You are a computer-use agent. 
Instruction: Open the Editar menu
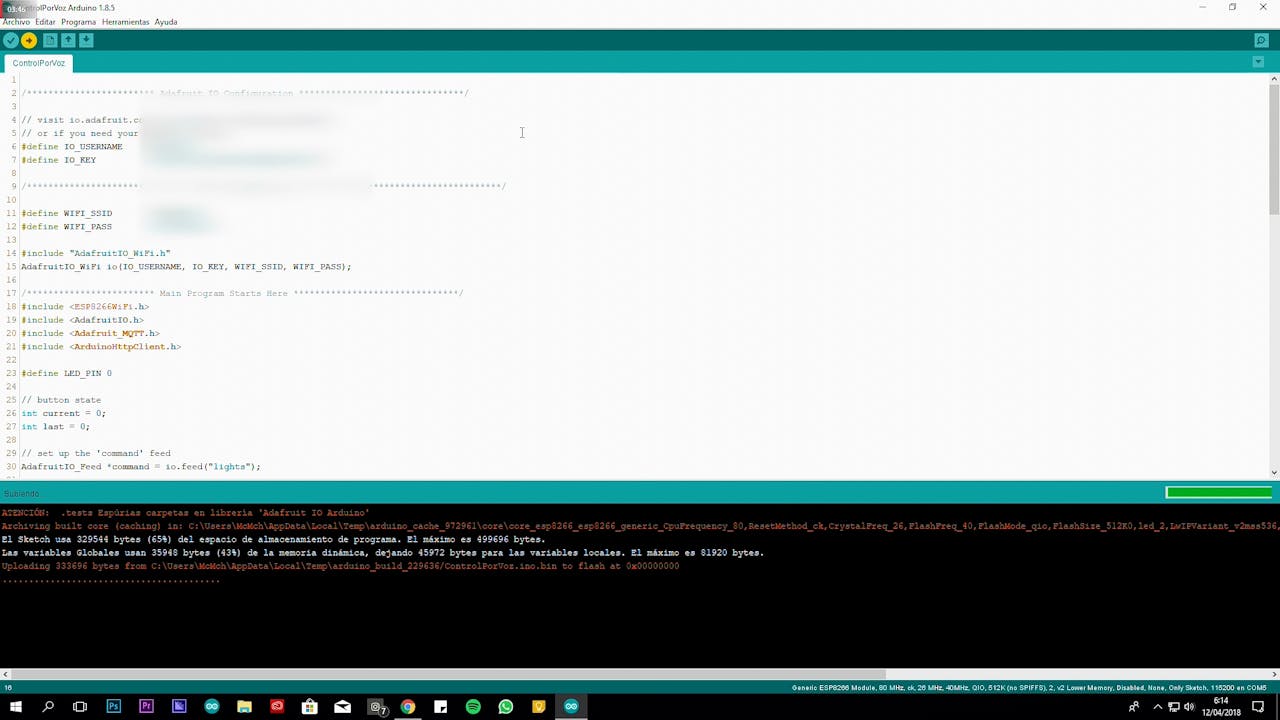click(45, 22)
